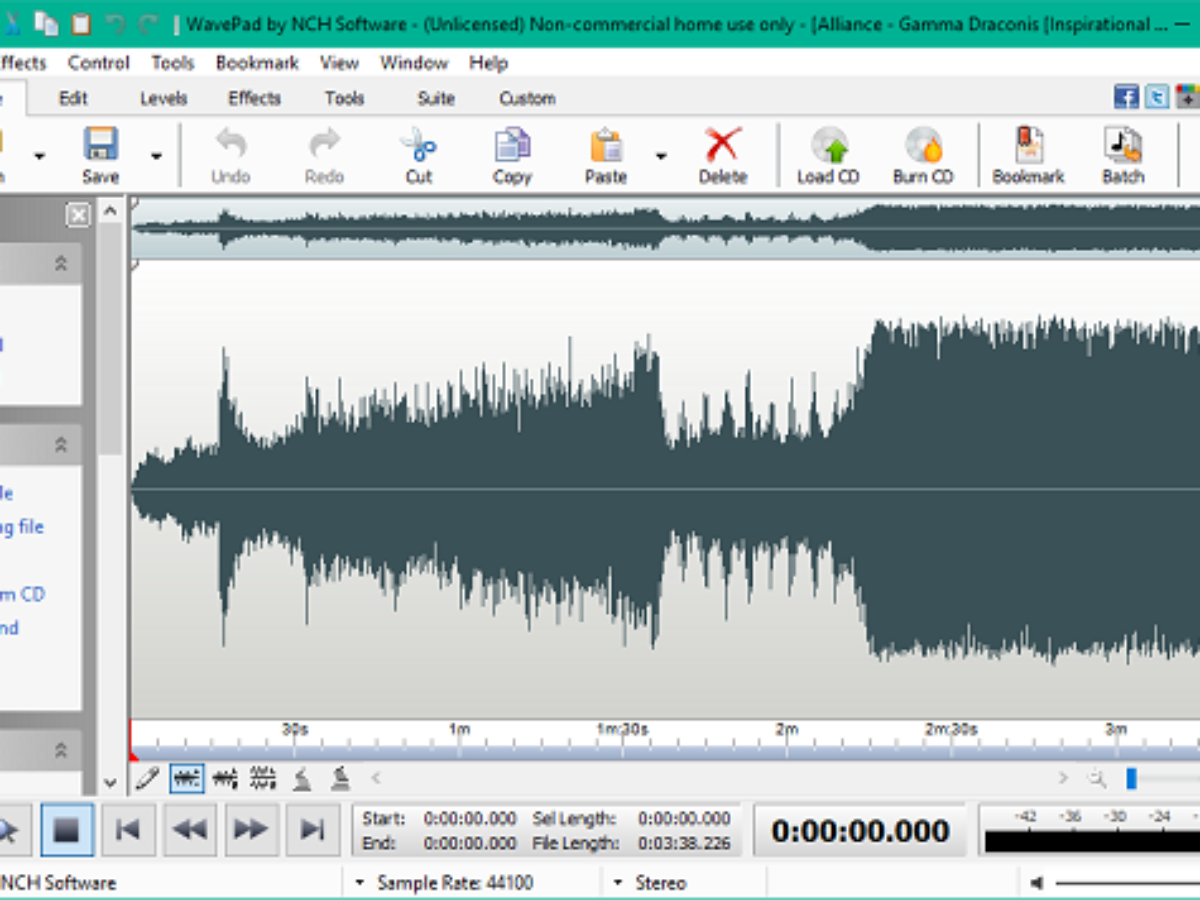This screenshot has height=900, width=1200.
Task: Open the Load CD tool
Action: (828, 146)
